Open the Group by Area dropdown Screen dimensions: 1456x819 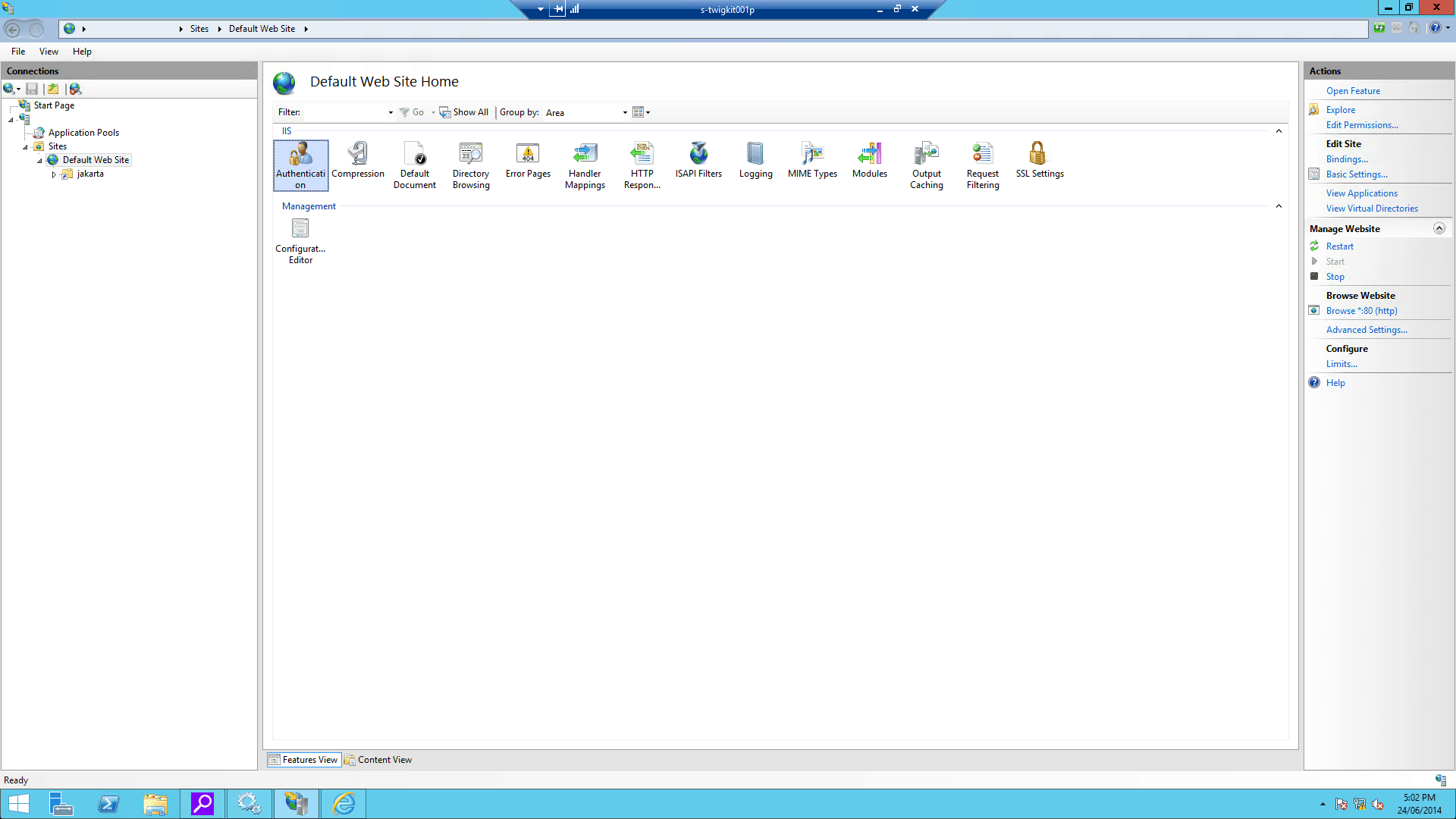point(625,112)
